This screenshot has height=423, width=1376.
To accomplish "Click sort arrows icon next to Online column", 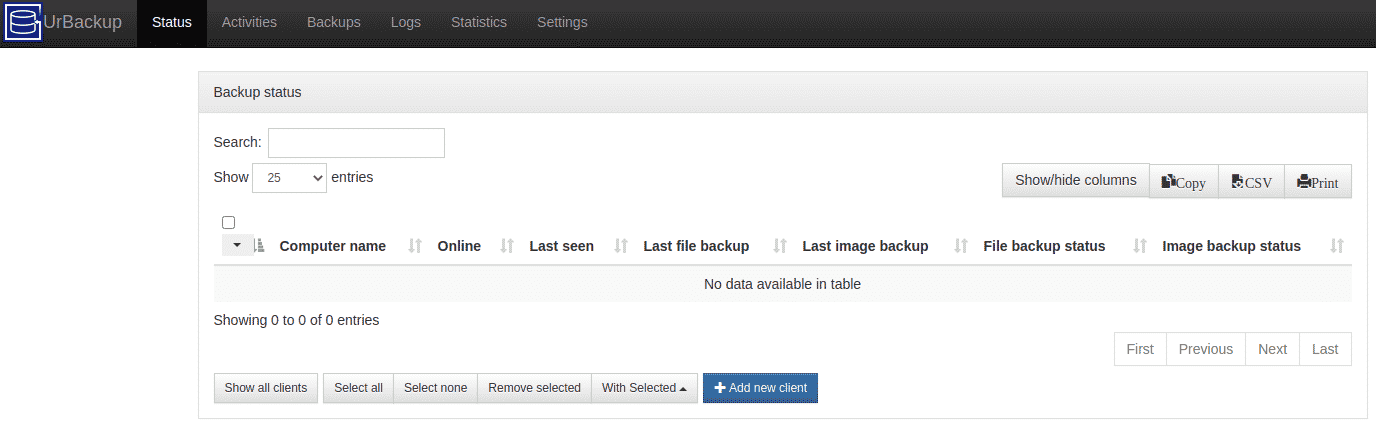I will click(507, 246).
